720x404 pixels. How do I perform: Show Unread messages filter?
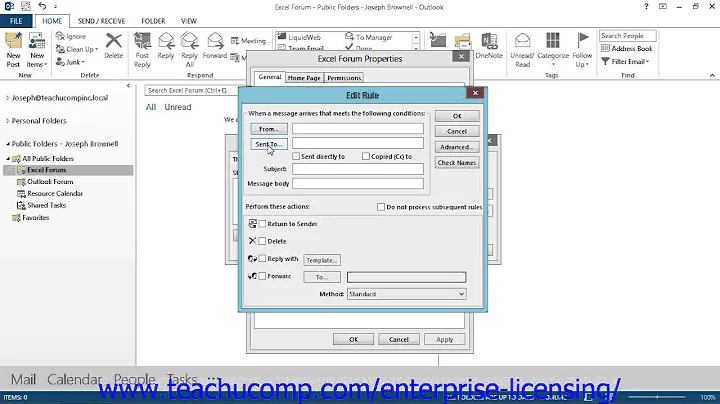[x=178, y=107]
